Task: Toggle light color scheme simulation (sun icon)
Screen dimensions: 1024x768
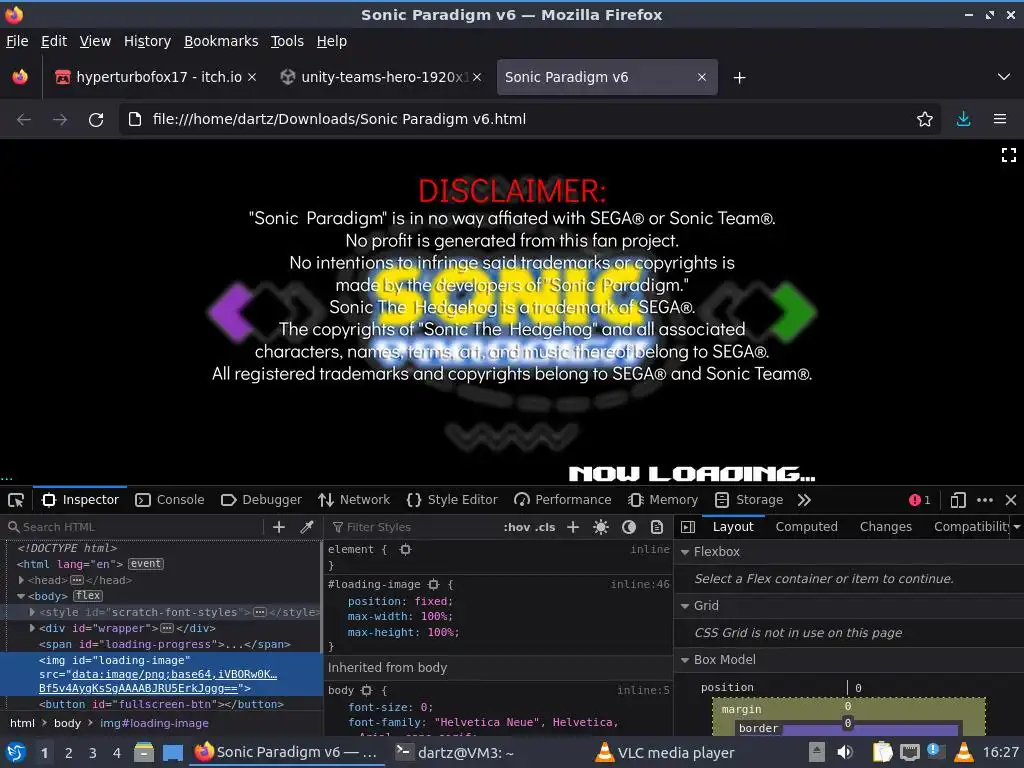Action: point(601,527)
